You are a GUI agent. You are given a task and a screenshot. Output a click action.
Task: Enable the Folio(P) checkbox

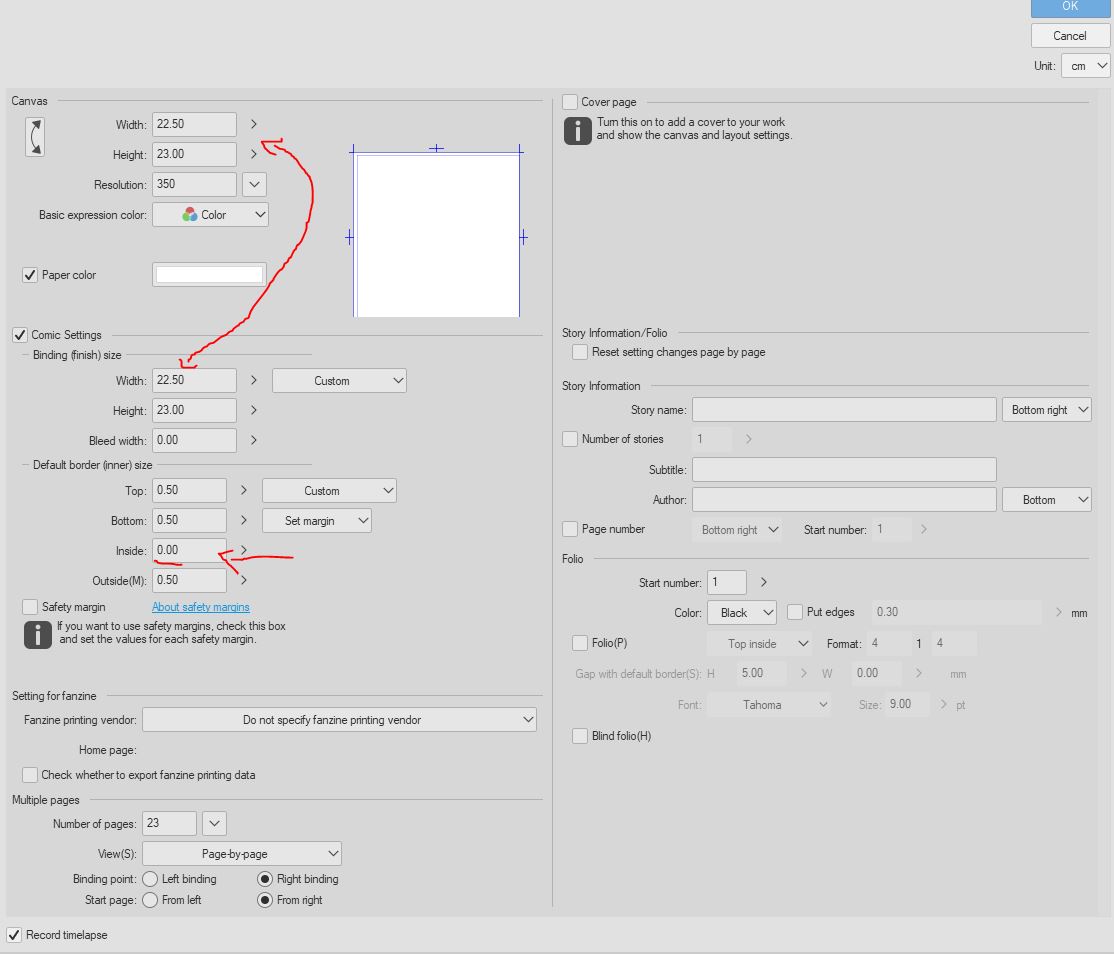click(580, 643)
